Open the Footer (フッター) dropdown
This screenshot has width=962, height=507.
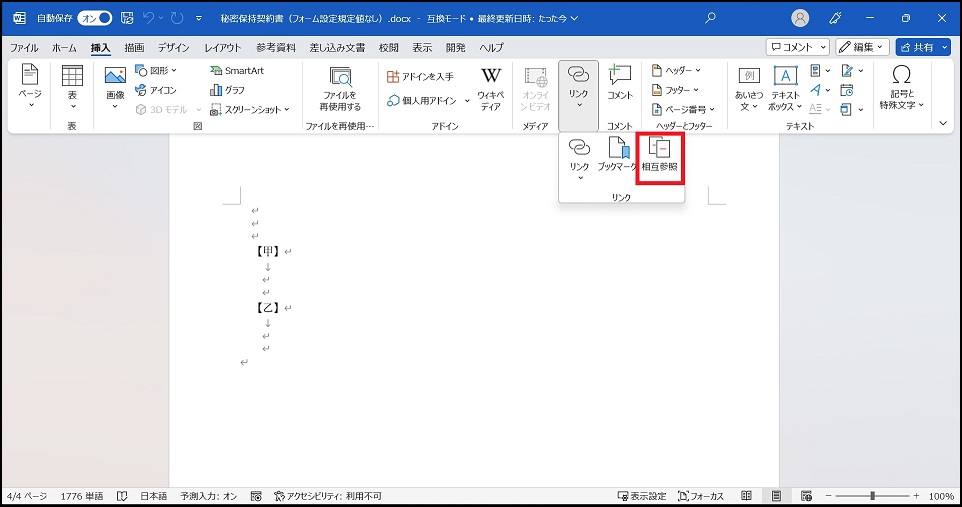675,90
